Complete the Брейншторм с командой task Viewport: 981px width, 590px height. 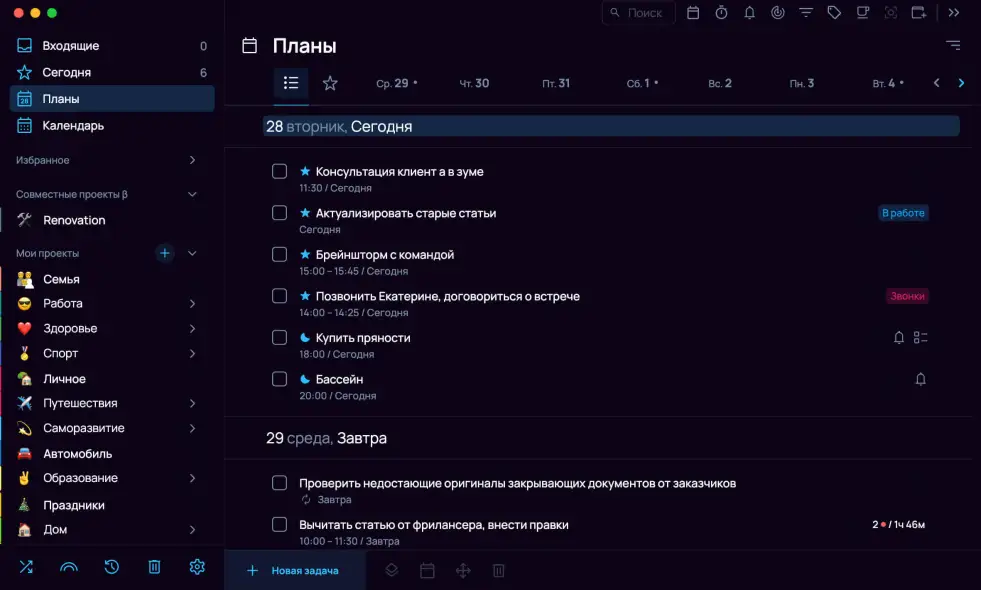279,254
